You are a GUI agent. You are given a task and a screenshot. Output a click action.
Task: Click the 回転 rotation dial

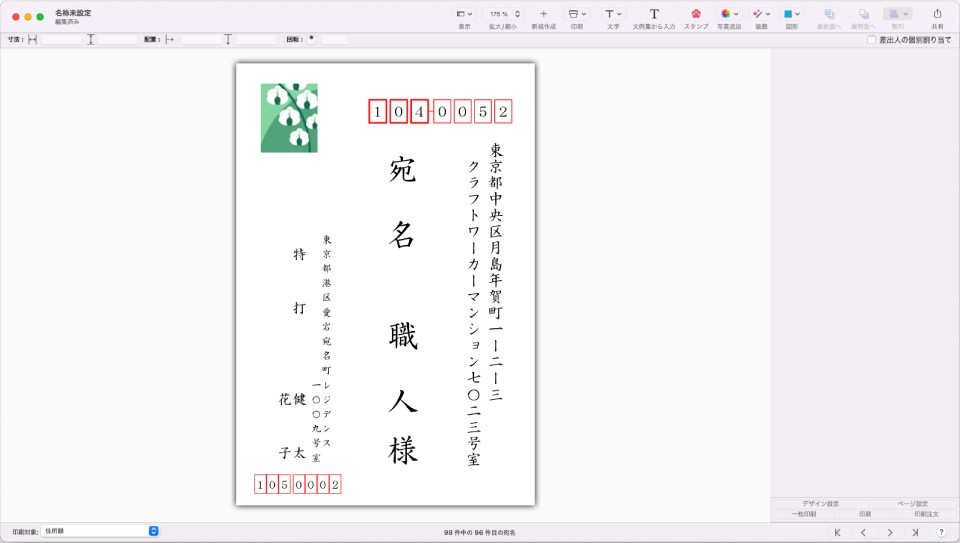click(x=312, y=39)
